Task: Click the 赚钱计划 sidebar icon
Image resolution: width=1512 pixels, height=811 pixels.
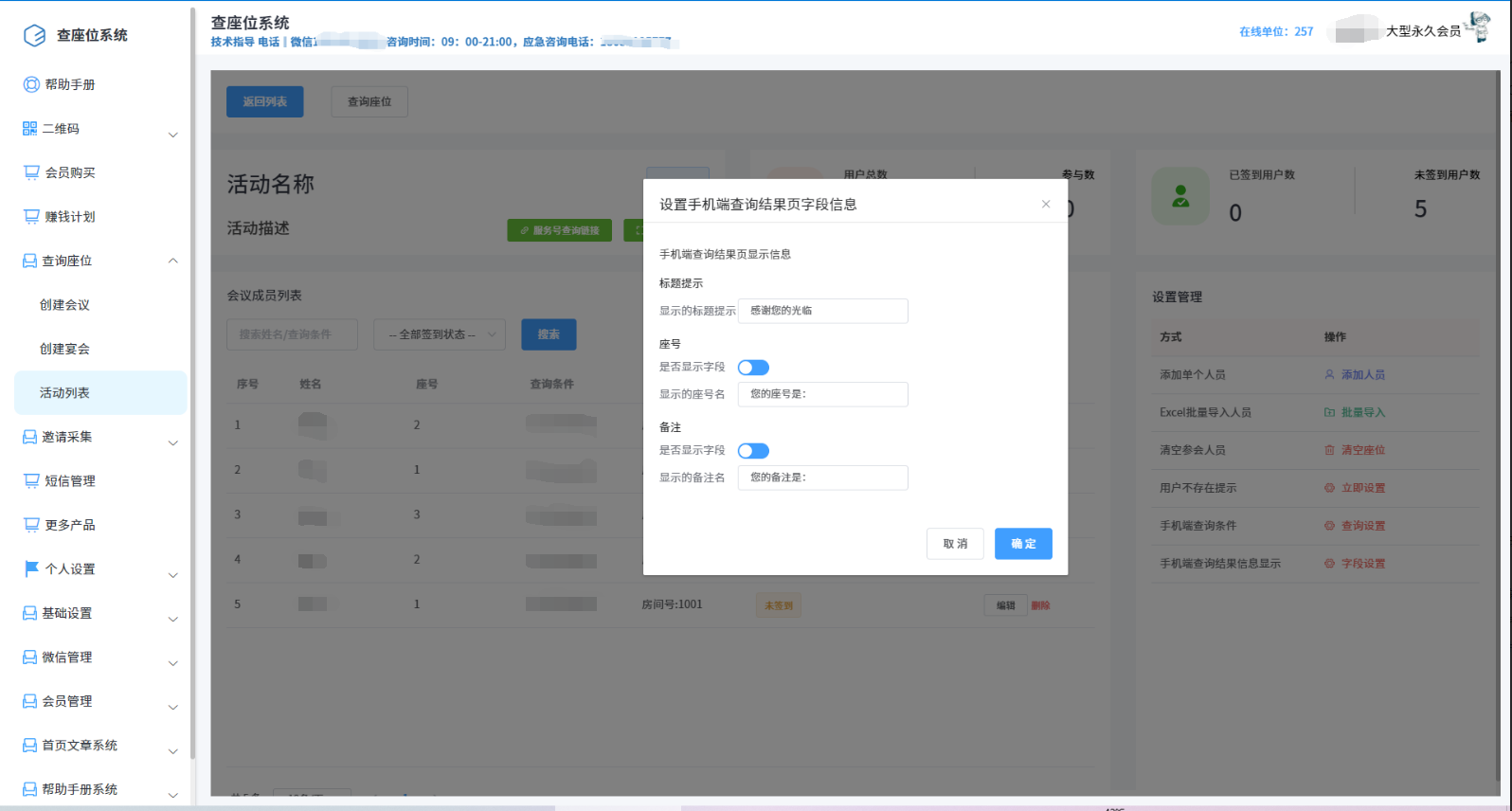Action: pos(31,216)
